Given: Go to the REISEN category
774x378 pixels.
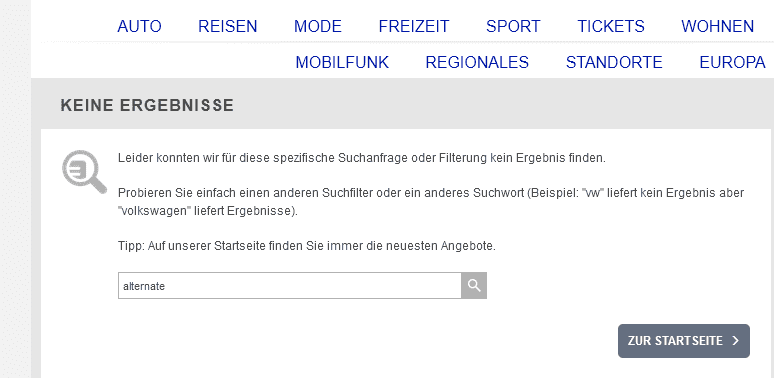Looking at the screenshot, I should point(228,26).
